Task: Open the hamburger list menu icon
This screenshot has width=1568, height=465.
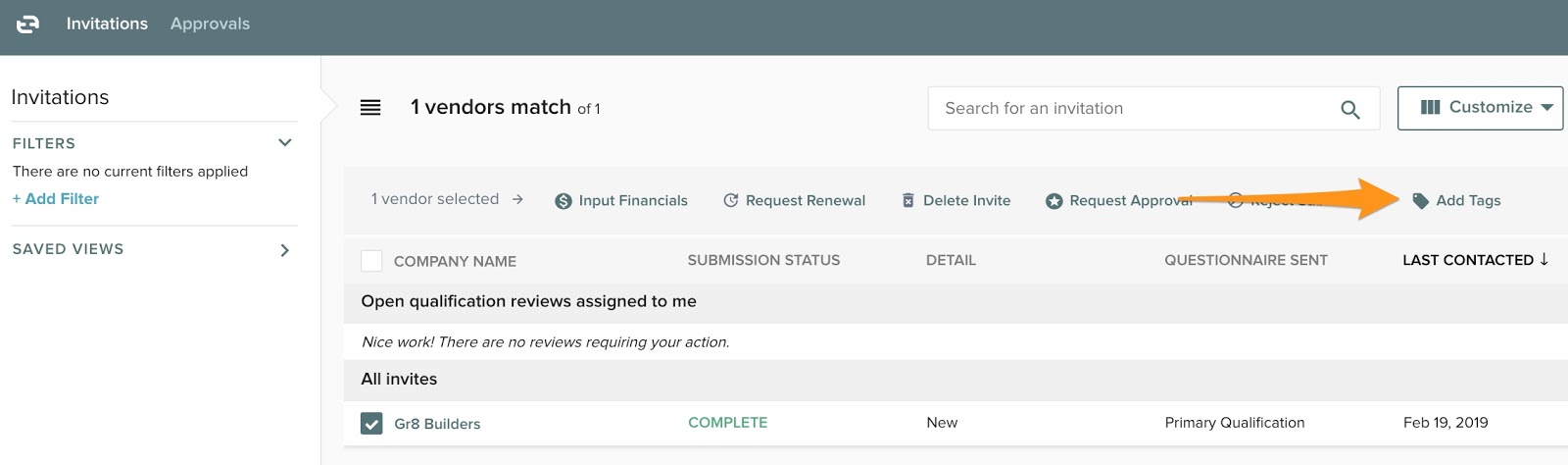Action: [370, 108]
